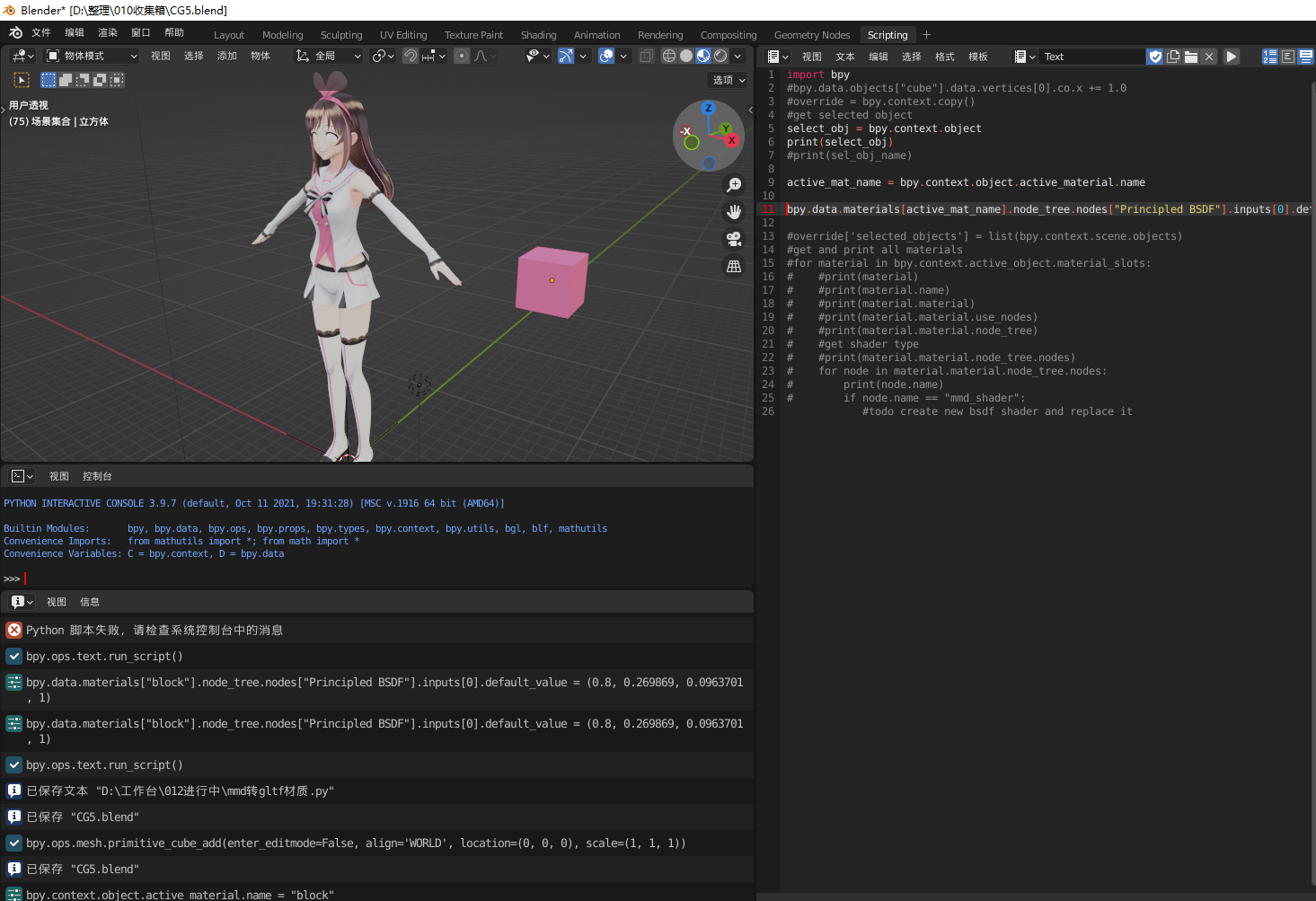The height and width of the screenshot is (901, 1316).
Task: Switch to the Sculpting workspace tab
Action: 341,35
